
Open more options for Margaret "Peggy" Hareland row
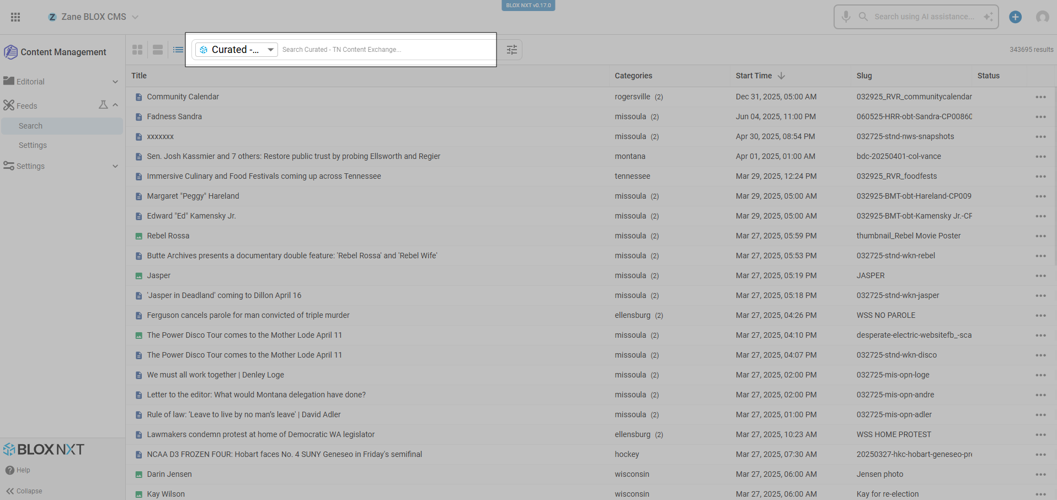(1041, 196)
